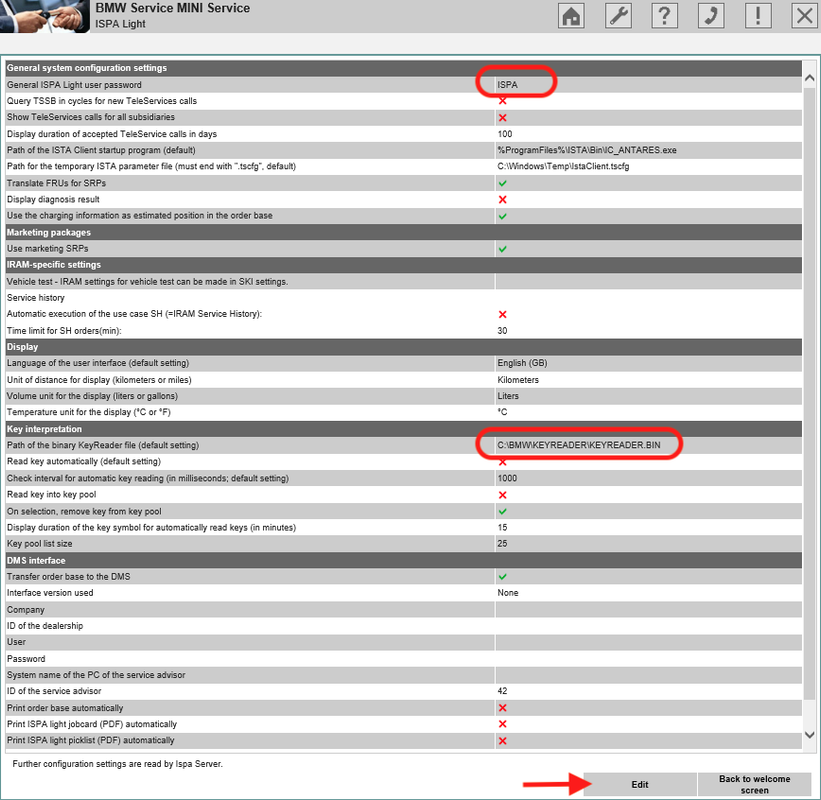821x800 pixels.
Task: Select Kilometers distance unit value
Action: [x=518, y=380]
